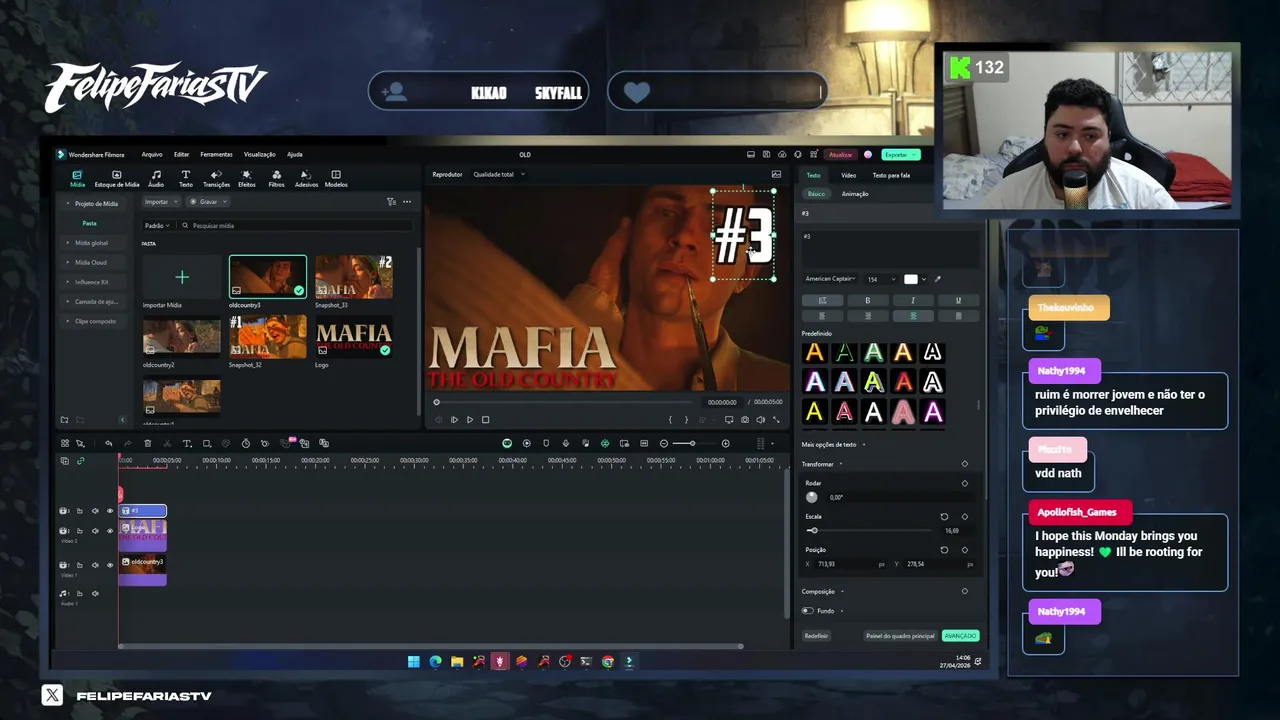The width and height of the screenshot is (1280, 720).
Task: Mute the Video 1 track audio
Action: (x=95, y=565)
